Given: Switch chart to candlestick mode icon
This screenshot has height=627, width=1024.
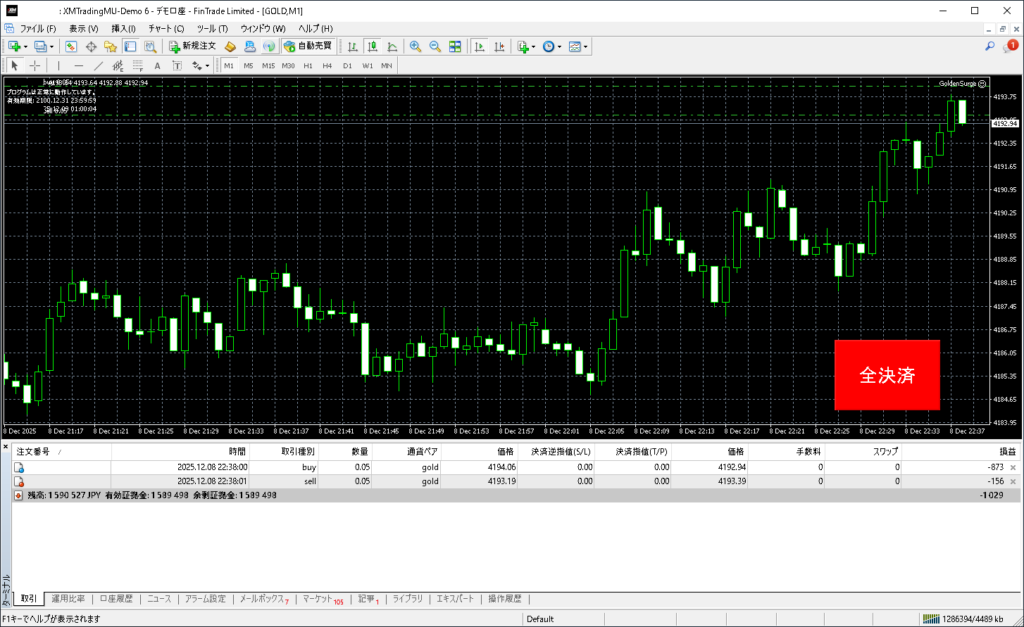Looking at the screenshot, I should 372,46.
